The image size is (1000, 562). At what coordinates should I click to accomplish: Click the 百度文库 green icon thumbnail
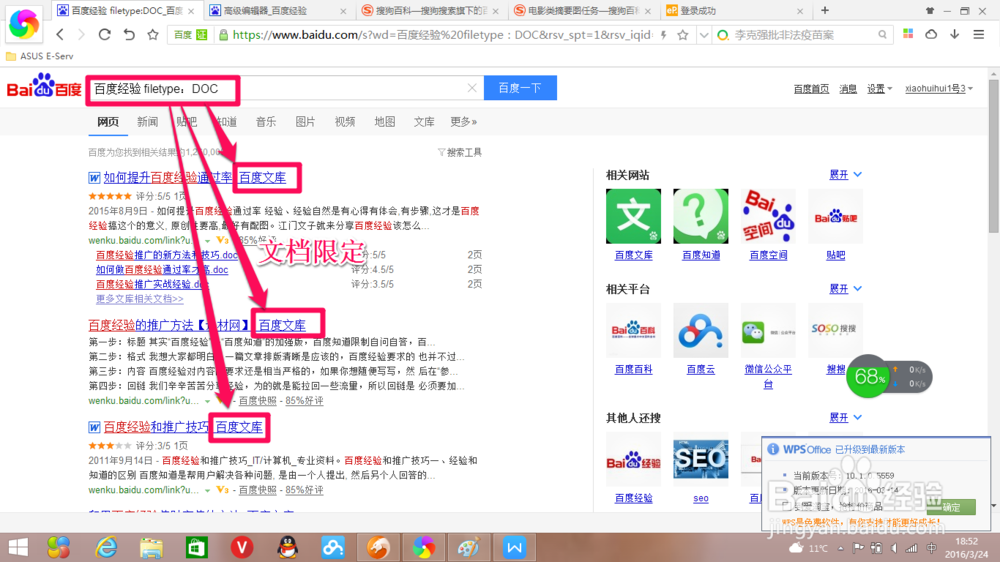pos(633,216)
